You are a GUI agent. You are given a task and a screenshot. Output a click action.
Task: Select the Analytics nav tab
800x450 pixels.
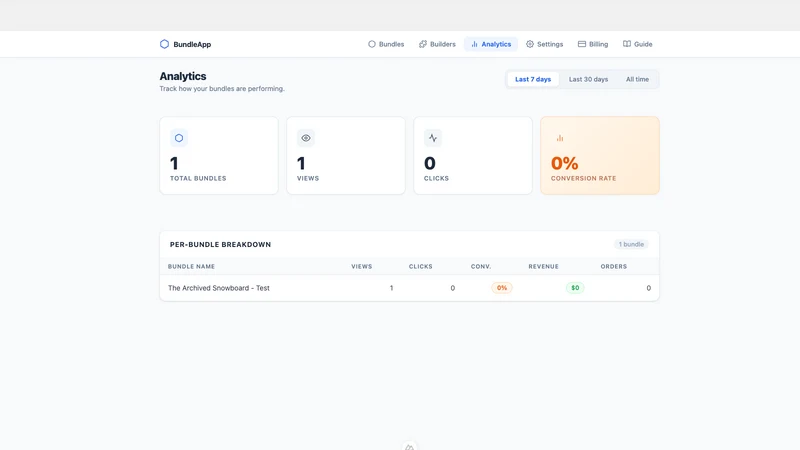tap(491, 44)
